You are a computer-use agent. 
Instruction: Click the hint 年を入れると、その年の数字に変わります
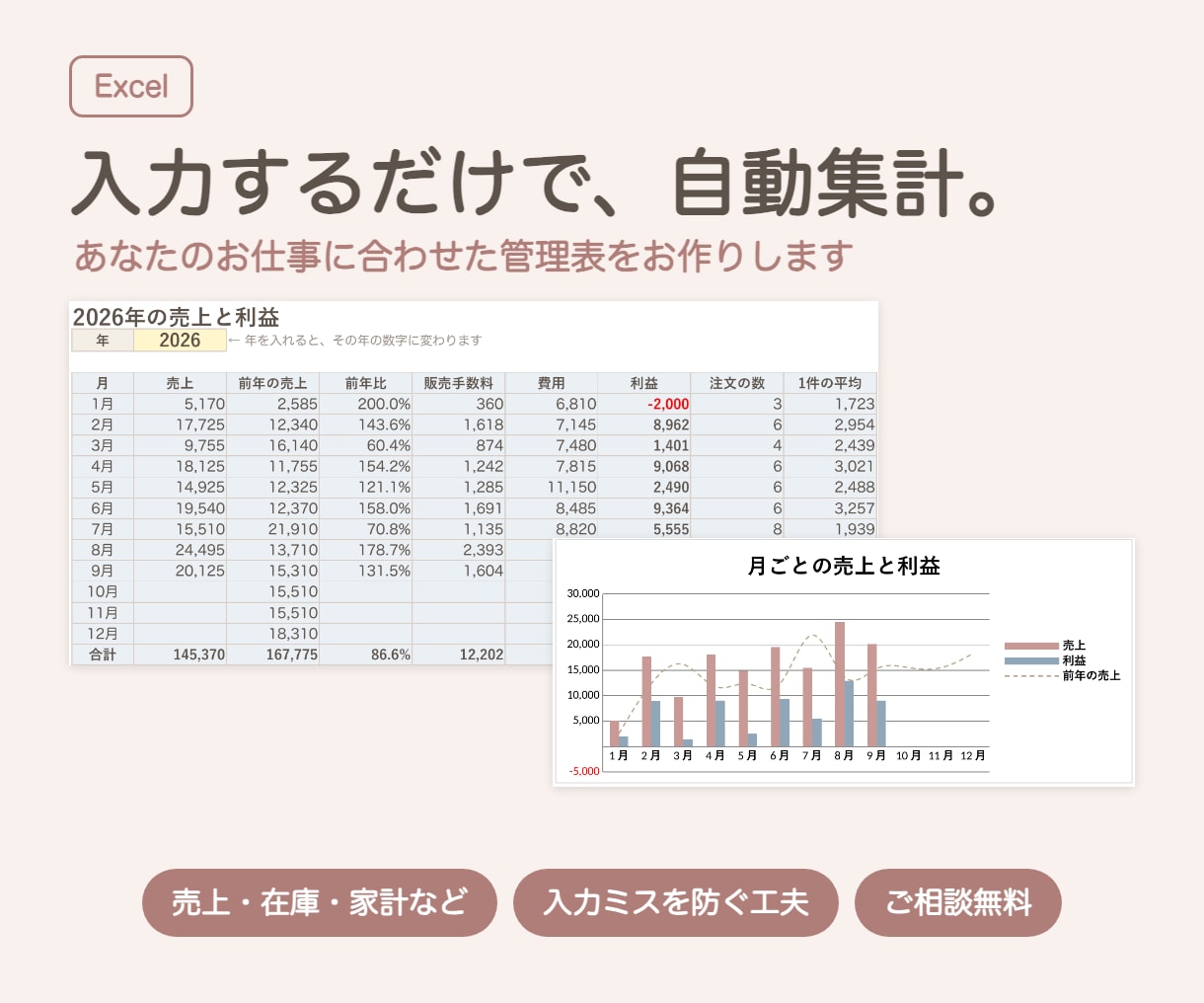pyautogui.click(x=363, y=341)
